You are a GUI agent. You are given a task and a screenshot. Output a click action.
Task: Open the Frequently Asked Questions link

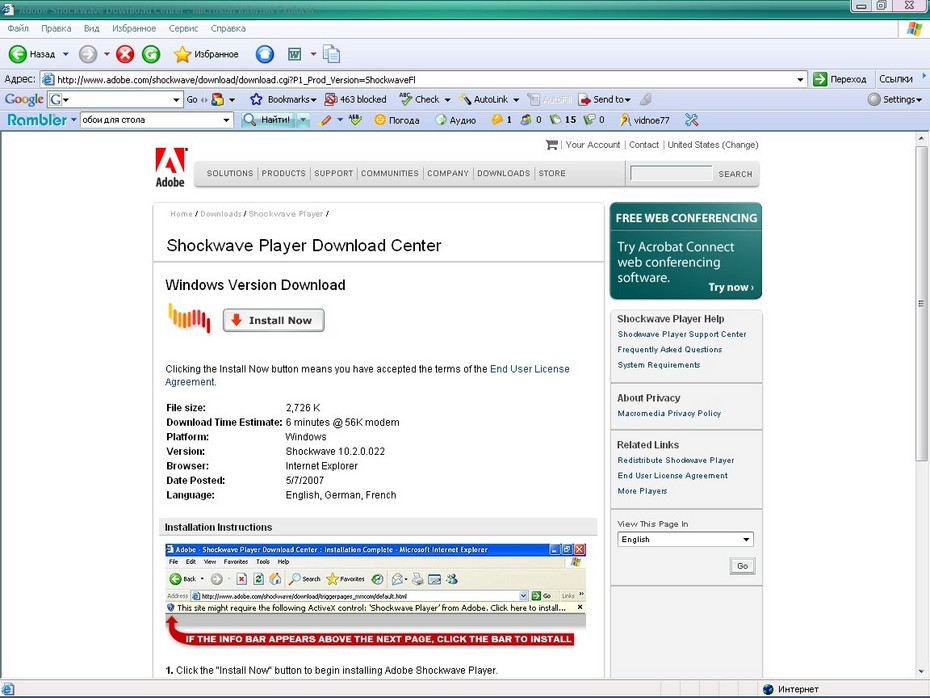coord(670,349)
